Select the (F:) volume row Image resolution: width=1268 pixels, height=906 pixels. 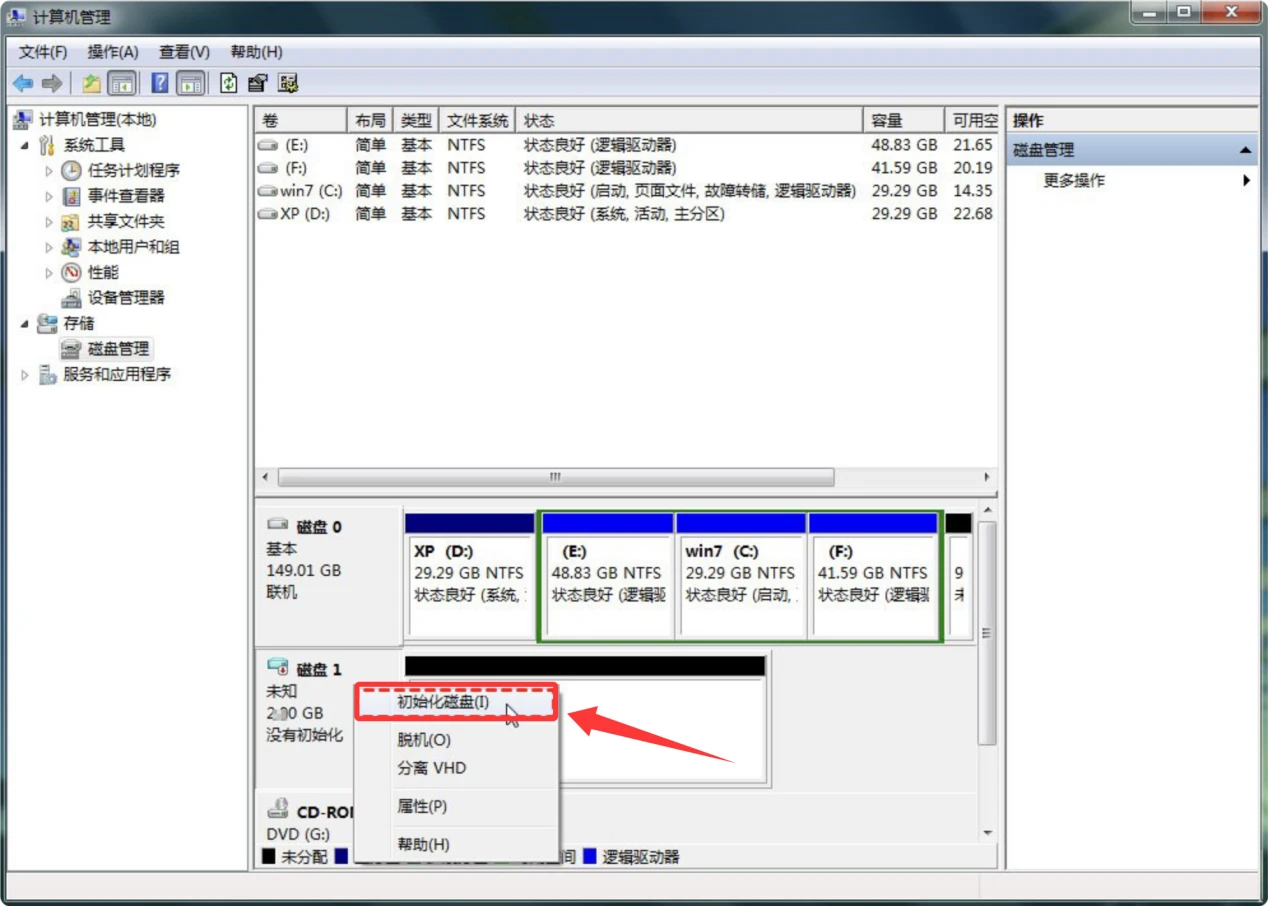click(x=626, y=168)
